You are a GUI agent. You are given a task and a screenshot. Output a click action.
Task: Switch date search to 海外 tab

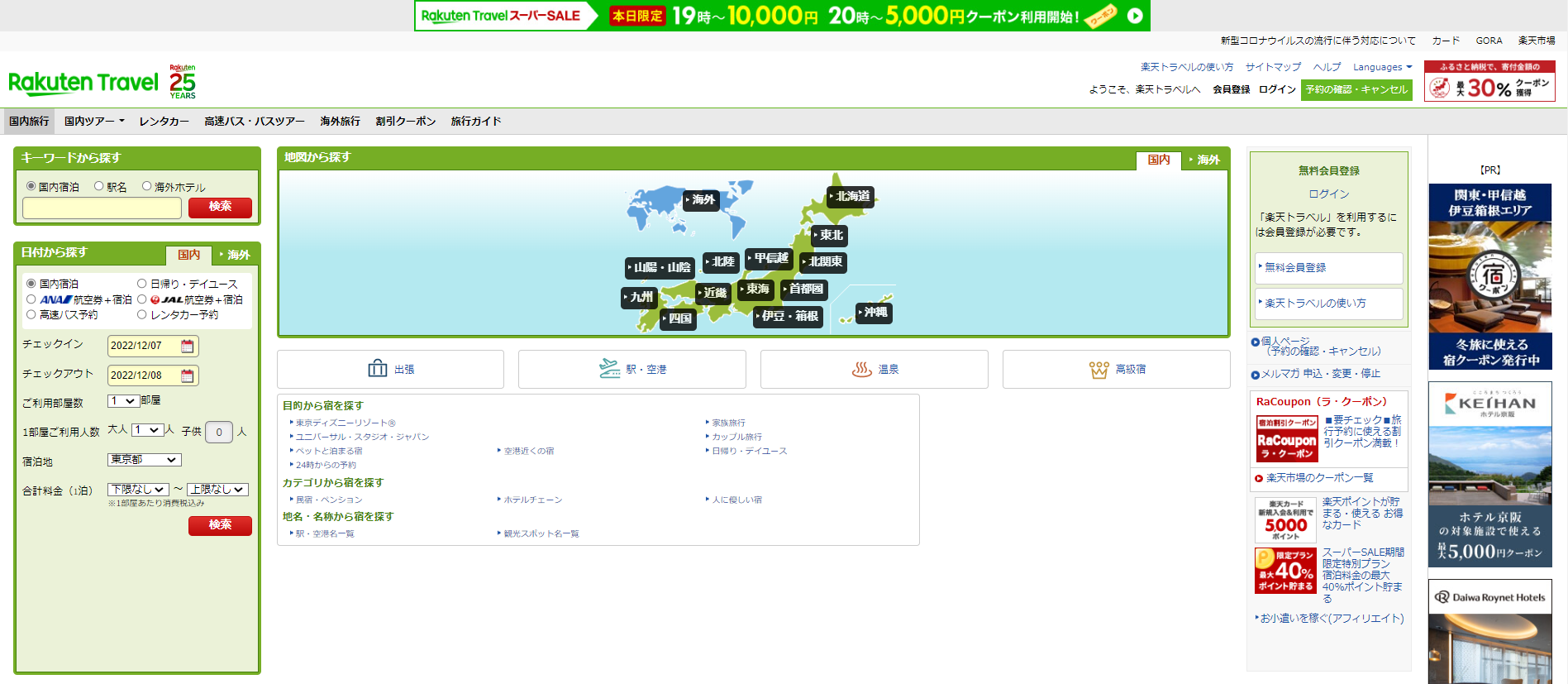235,255
